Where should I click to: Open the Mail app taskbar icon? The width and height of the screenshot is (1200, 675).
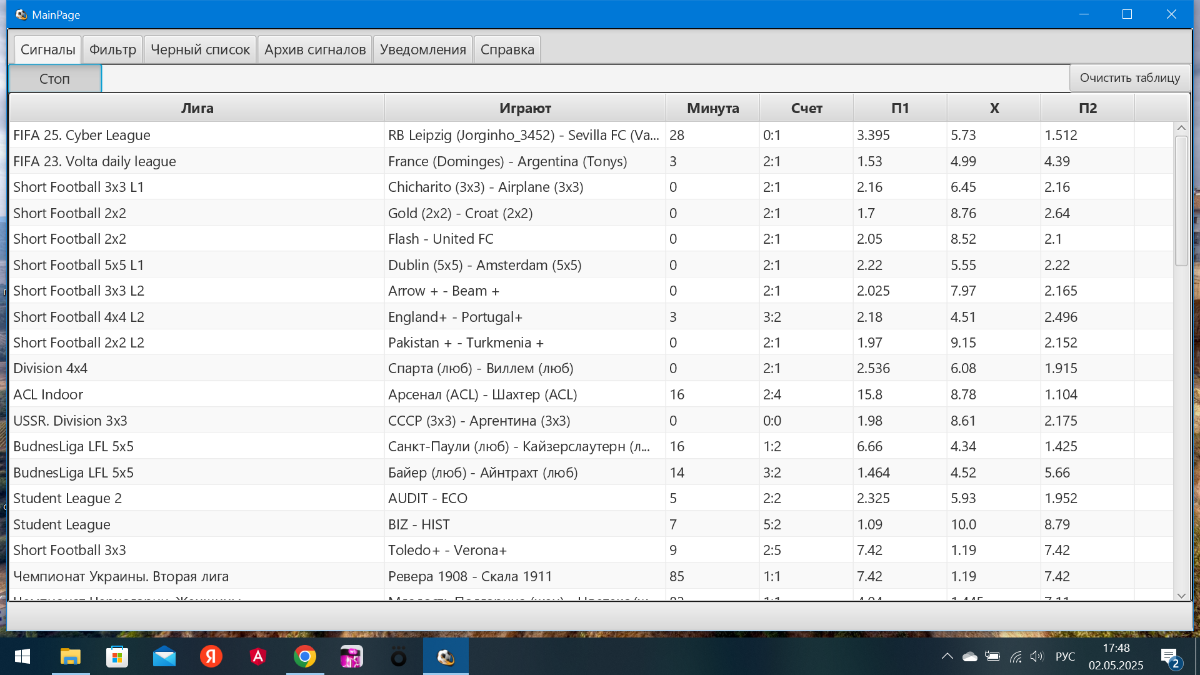click(164, 656)
